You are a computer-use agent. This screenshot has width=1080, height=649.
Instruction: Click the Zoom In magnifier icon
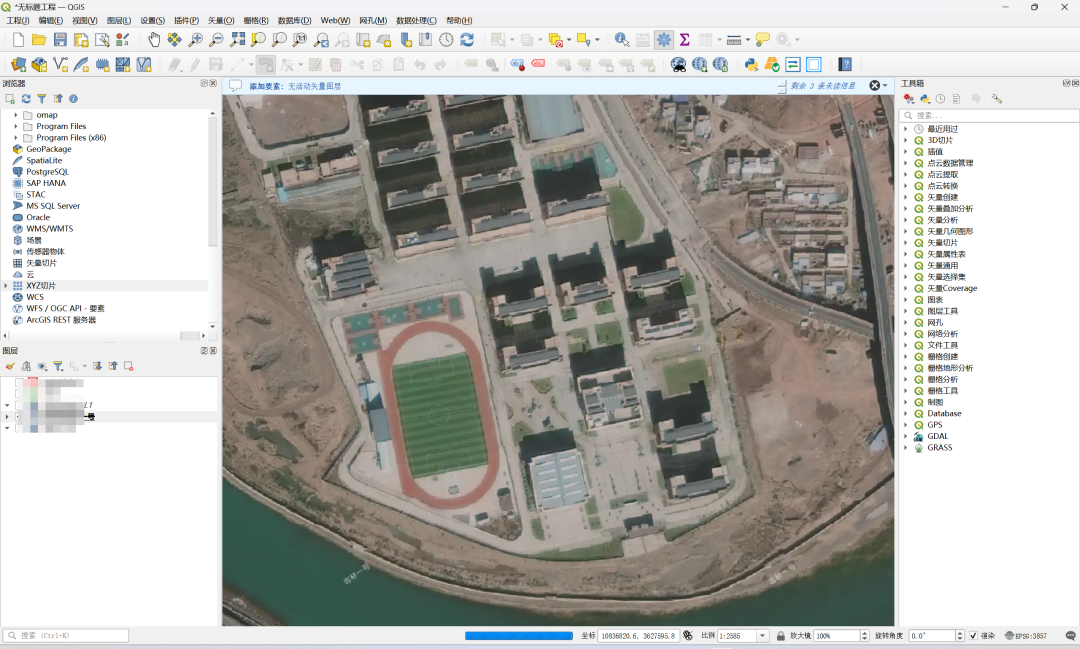pyautogui.click(x=196, y=40)
